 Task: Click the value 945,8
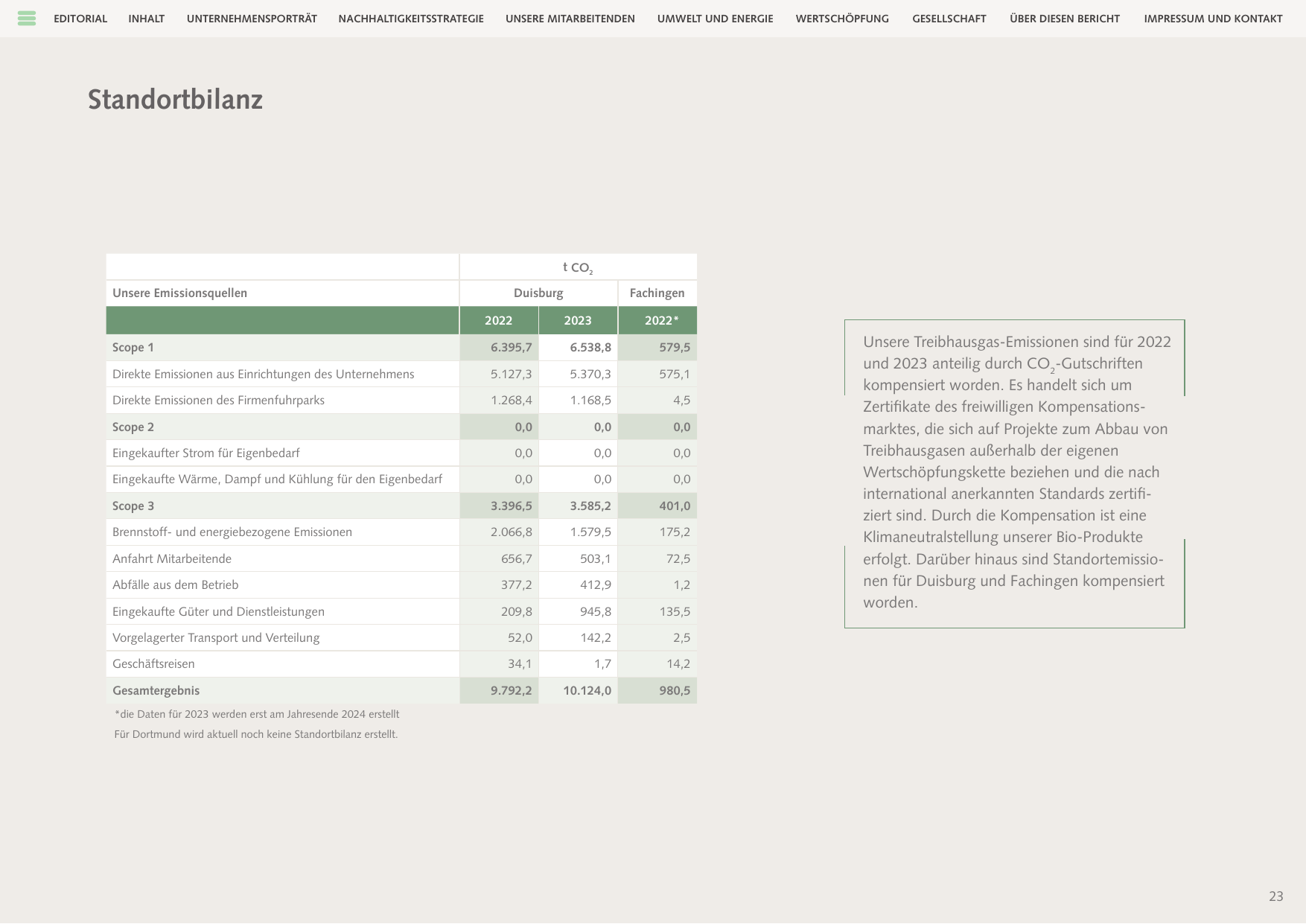coord(596,612)
